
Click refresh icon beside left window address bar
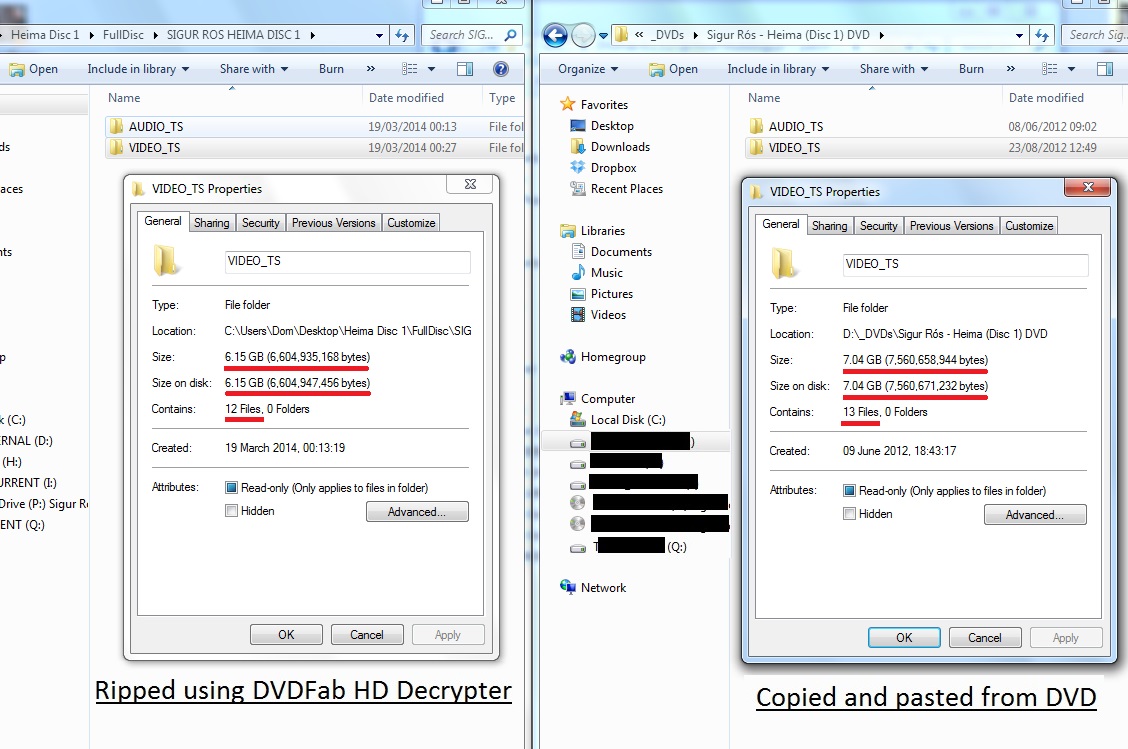click(402, 35)
